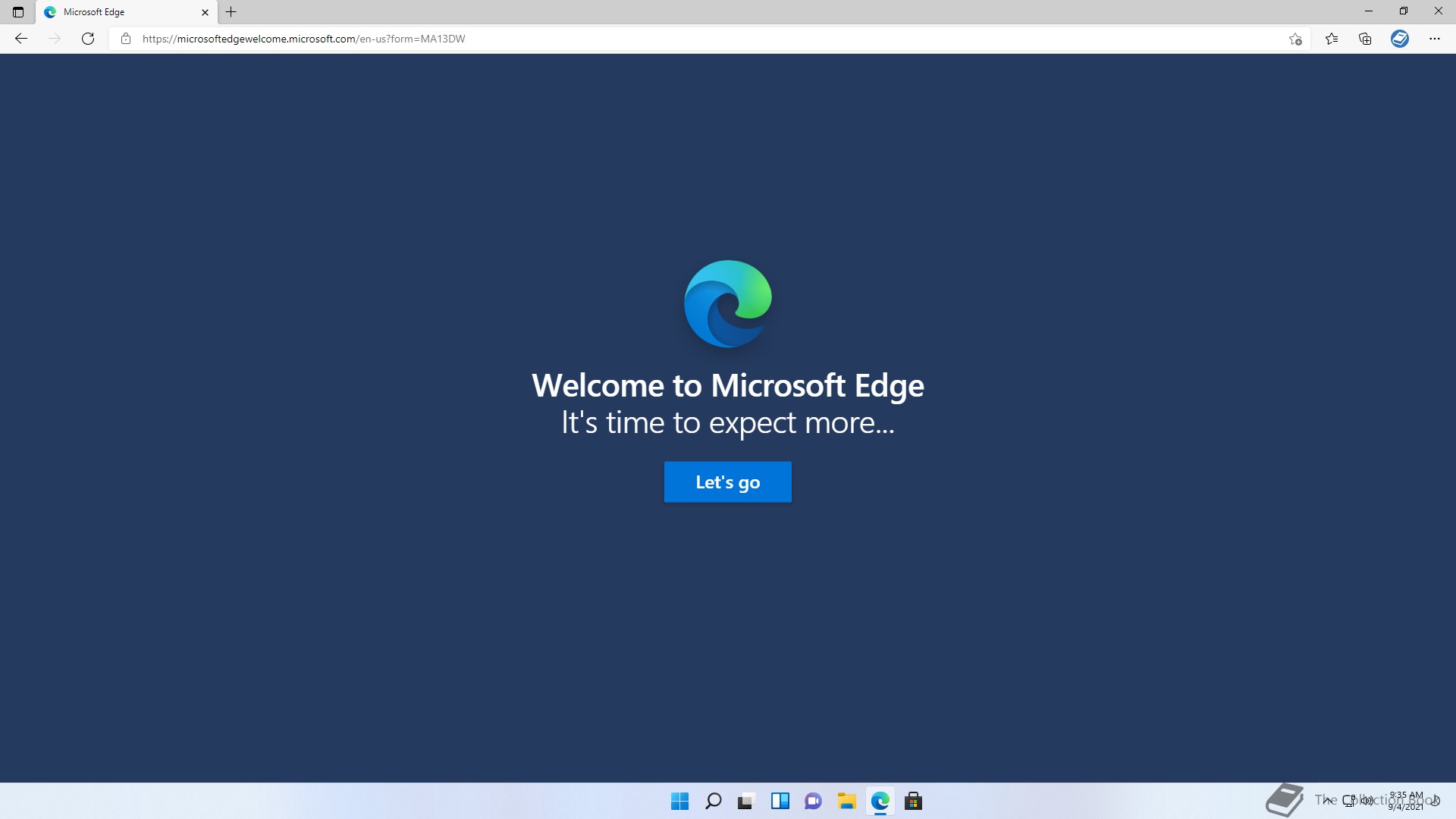
Task: Open Settings and more menu
Action: coord(1434,39)
